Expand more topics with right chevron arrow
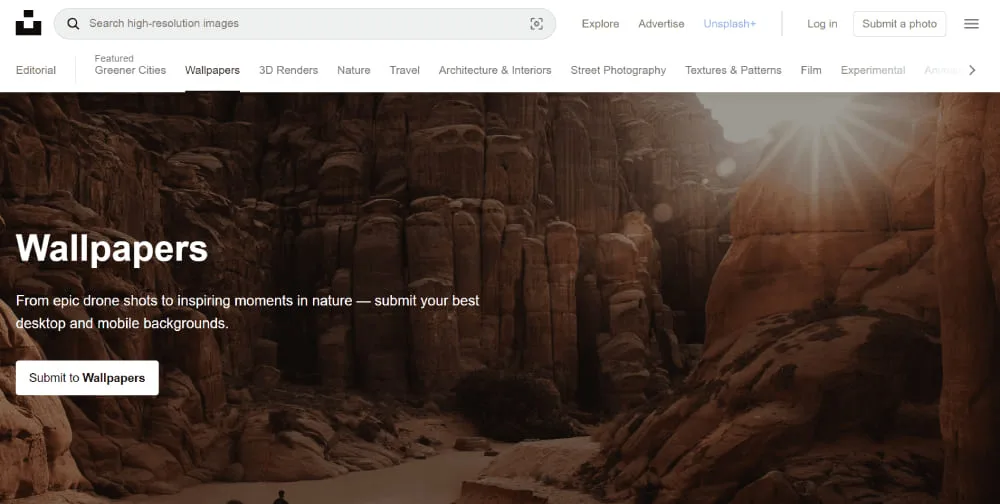Screen dimensions: 1000x504 (x=972, y=70)
